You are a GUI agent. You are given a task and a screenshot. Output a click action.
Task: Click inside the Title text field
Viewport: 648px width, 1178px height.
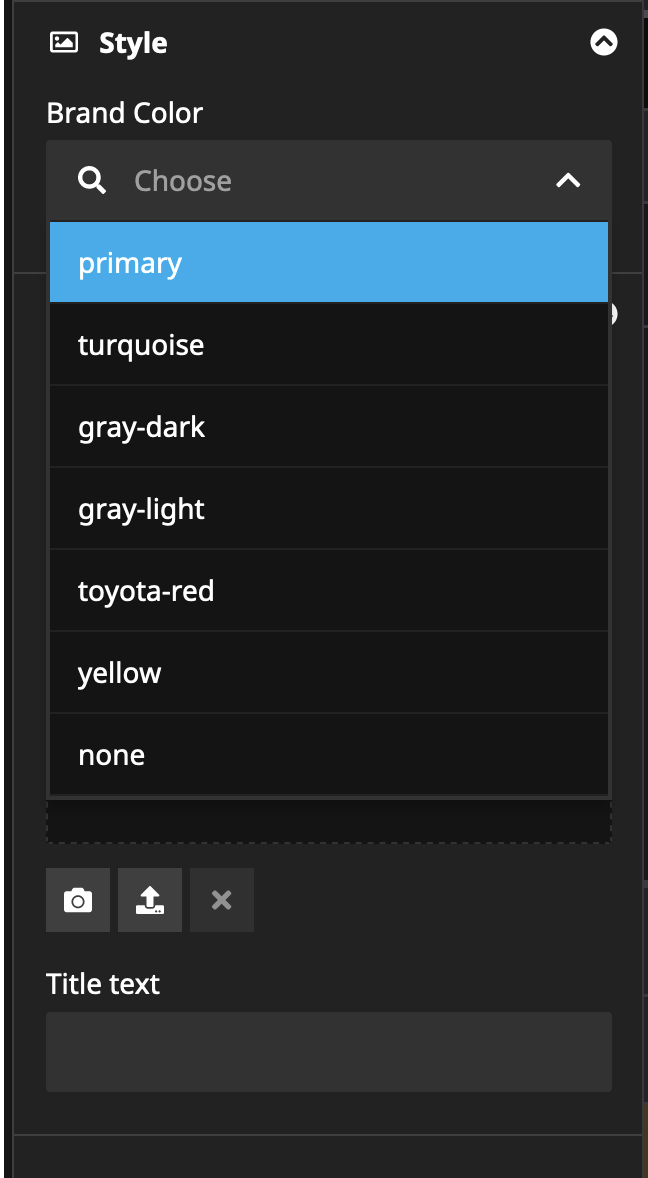click(329, 1051)
